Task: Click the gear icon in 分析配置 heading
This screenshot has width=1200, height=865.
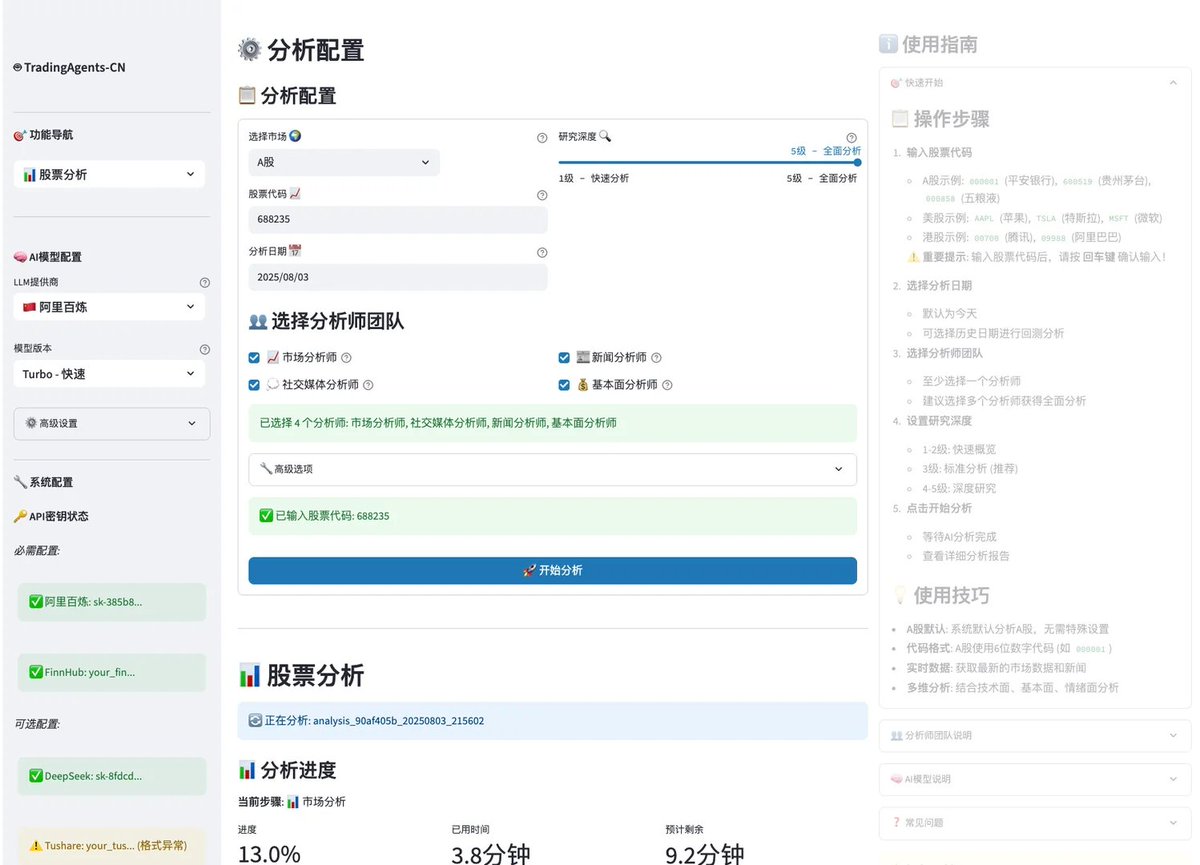Action: click(x=249, y=49)
